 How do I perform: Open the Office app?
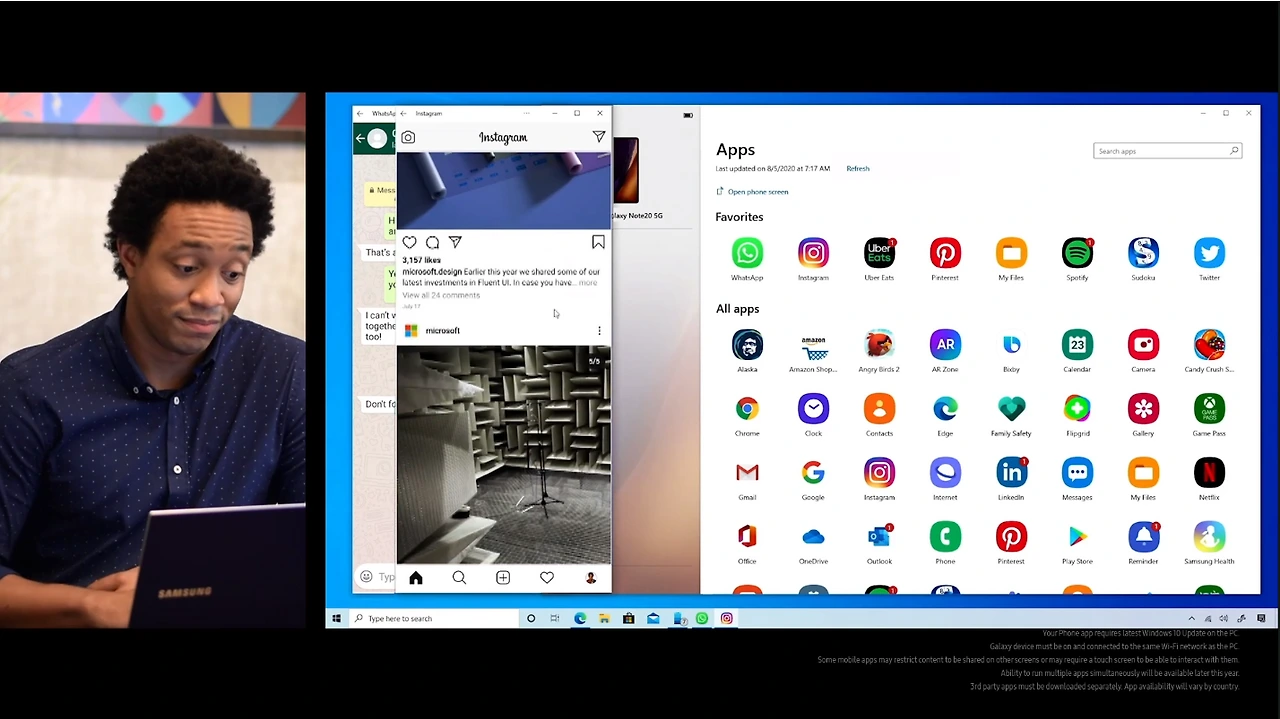pyautogui.click(x=747, y=537)
